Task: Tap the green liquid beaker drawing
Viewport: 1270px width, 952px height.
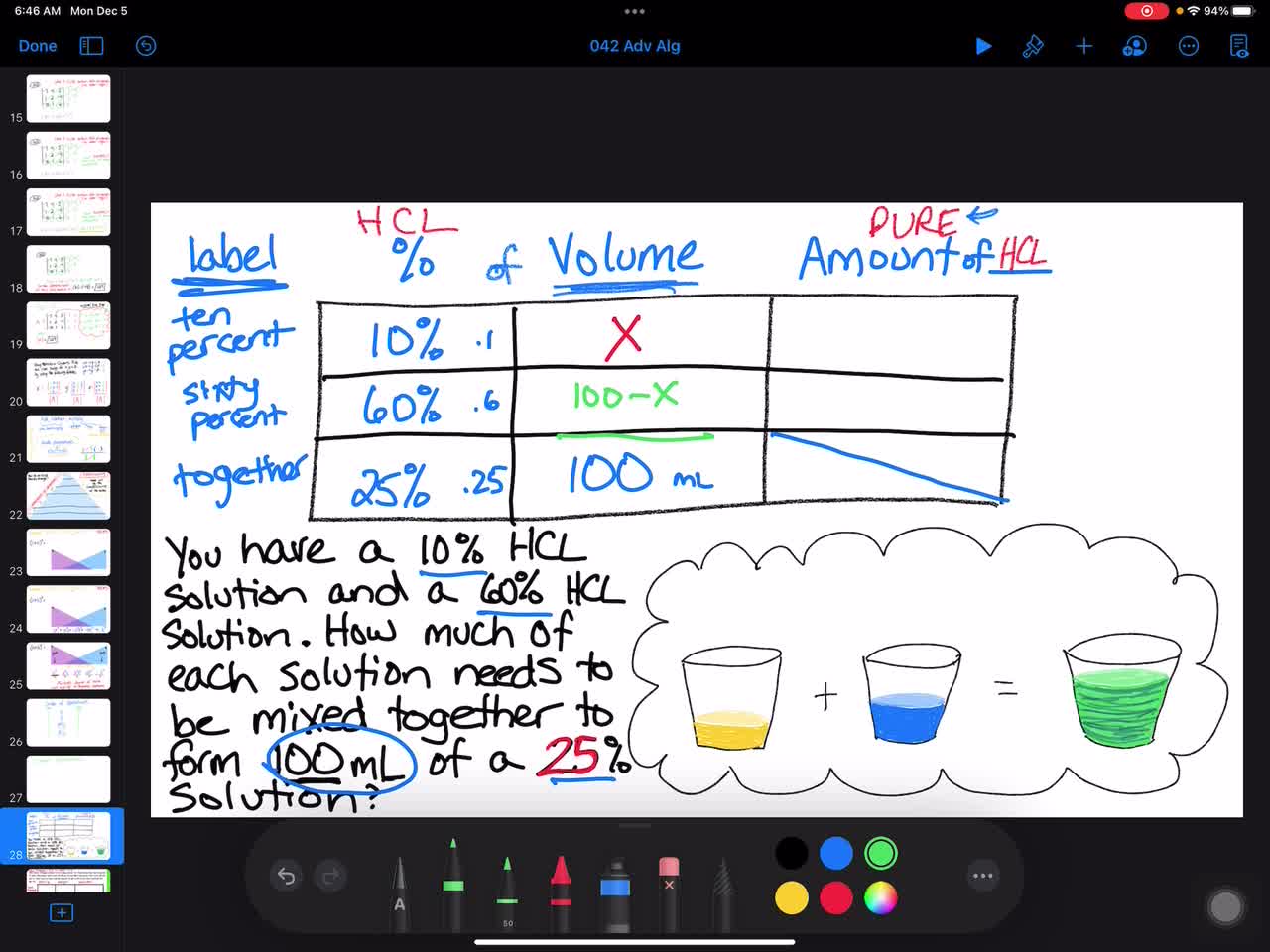Action: coord(1121,692)
